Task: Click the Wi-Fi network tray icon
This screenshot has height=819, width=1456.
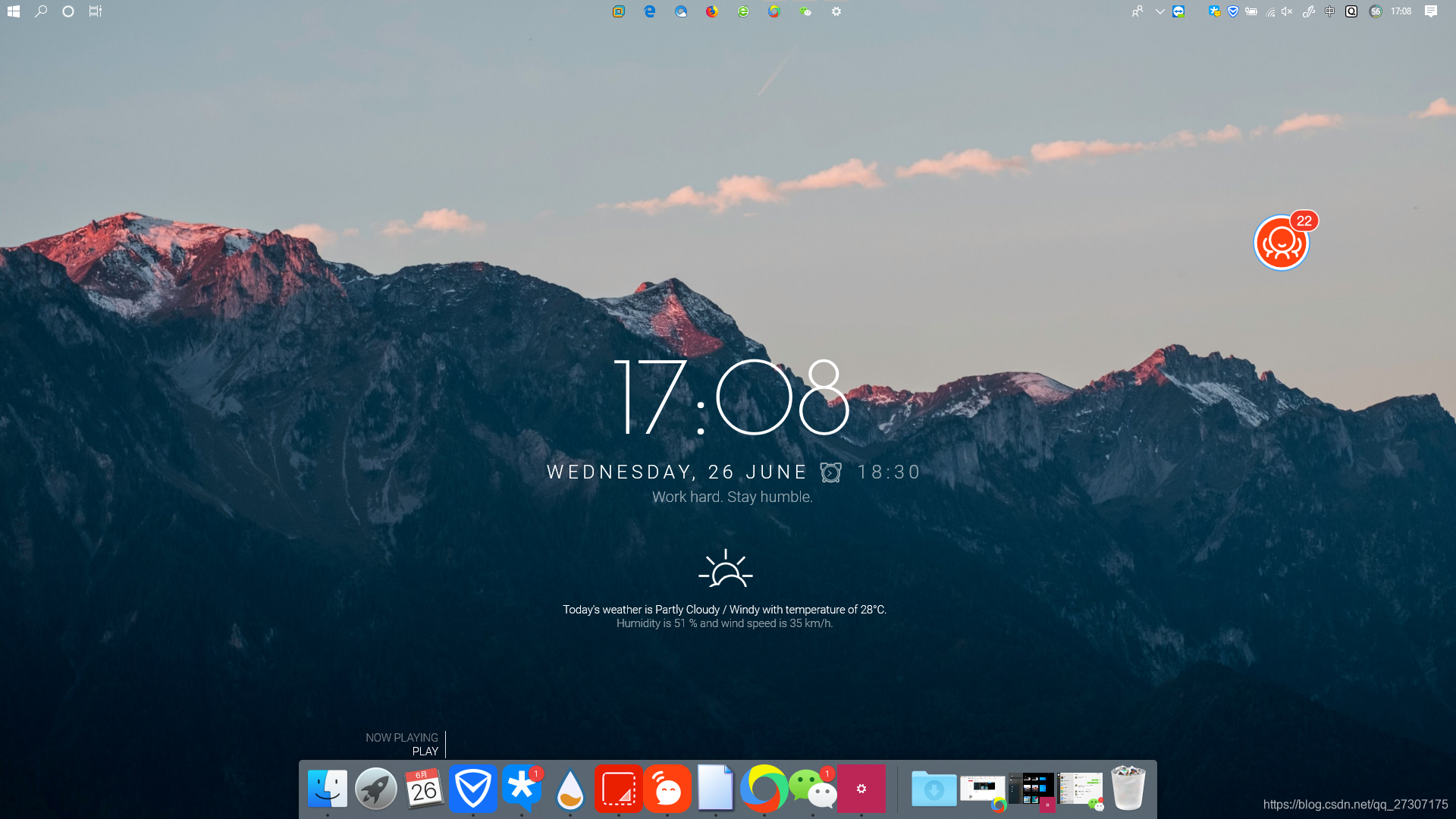Action: coord(1270,11)
